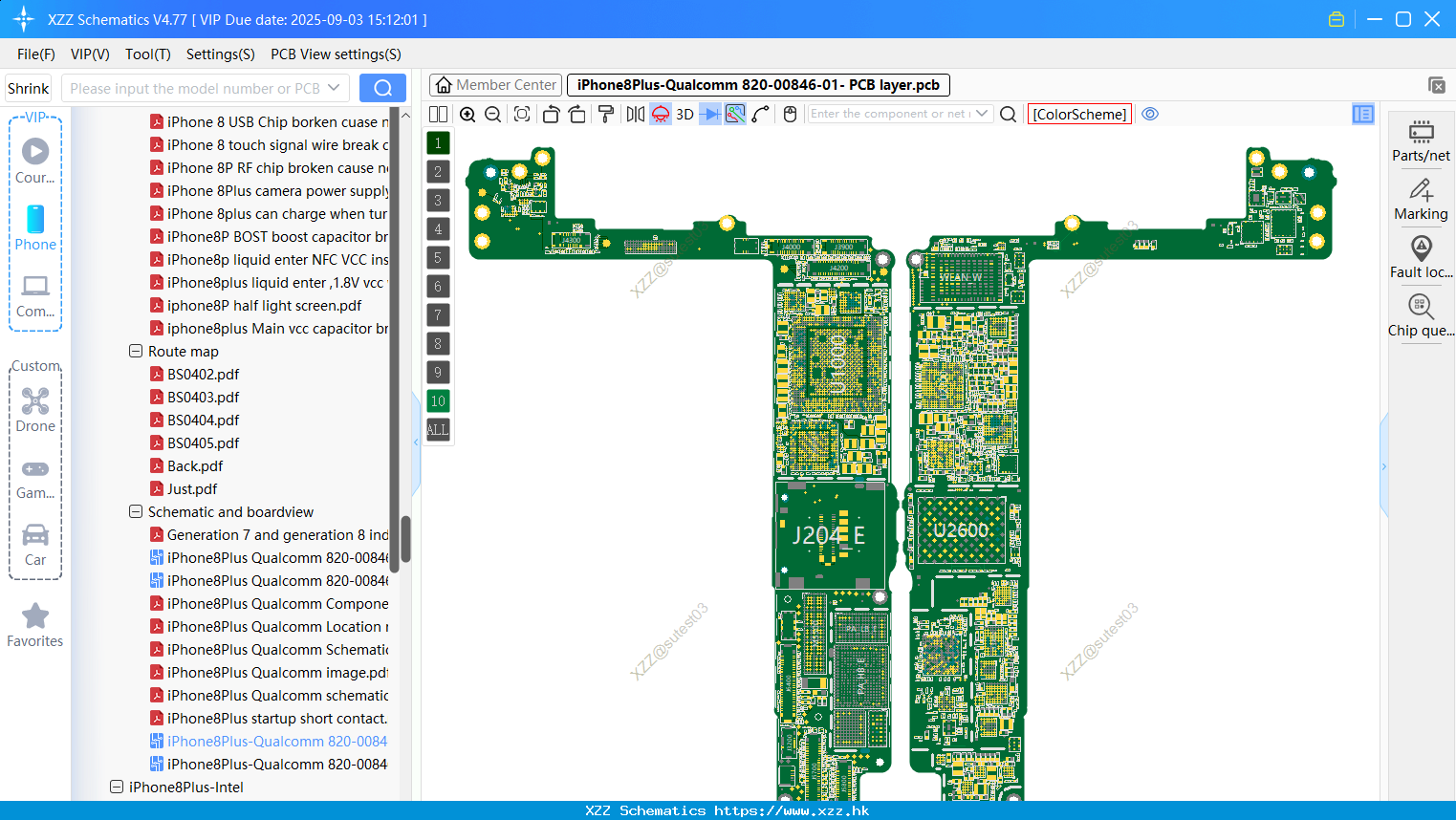Viewport: 1456px width, 820px height.
Task: Toggle the diode mode tool
Action: point(710,114)
